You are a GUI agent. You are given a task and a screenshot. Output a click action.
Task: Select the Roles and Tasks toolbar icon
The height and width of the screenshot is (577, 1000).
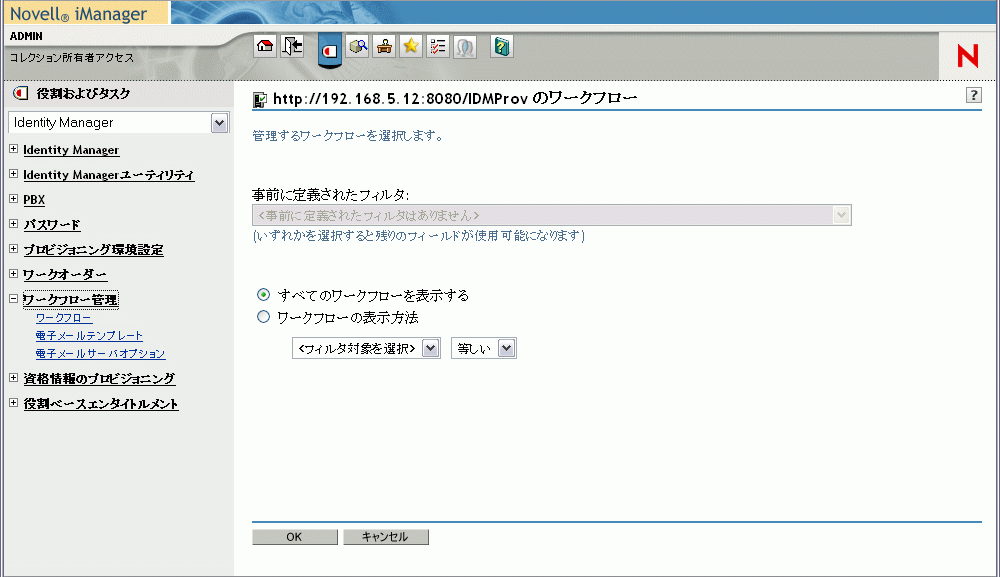pos(330,50)
